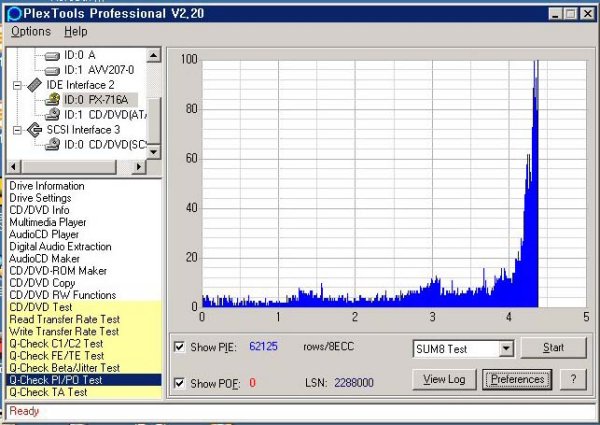Screen dimensions: 600x425
Task: Open CD/DVD Copy function
Action: click(x=42, y=283)
